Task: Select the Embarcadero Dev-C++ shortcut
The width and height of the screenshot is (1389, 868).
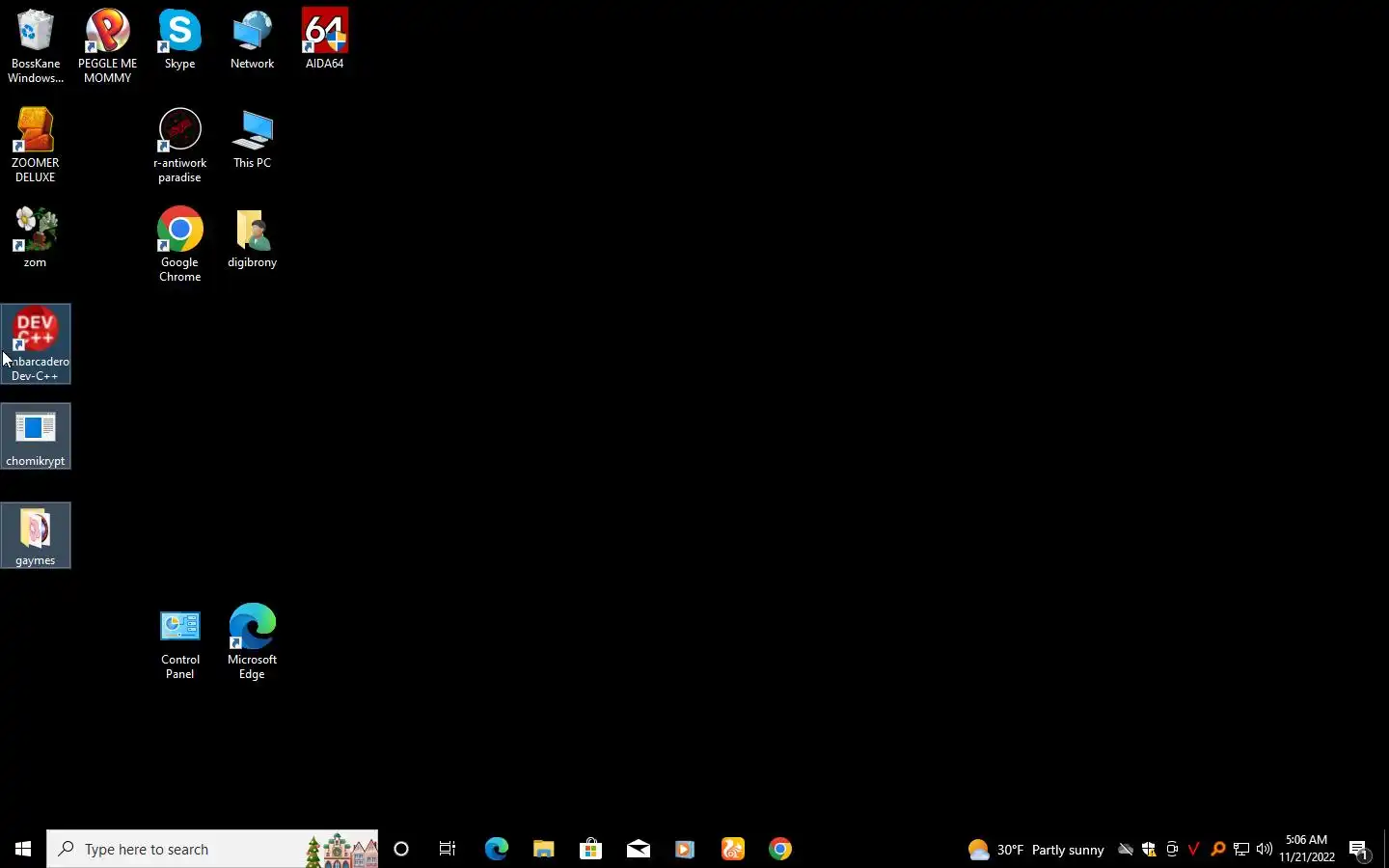Action: [36, 343]
